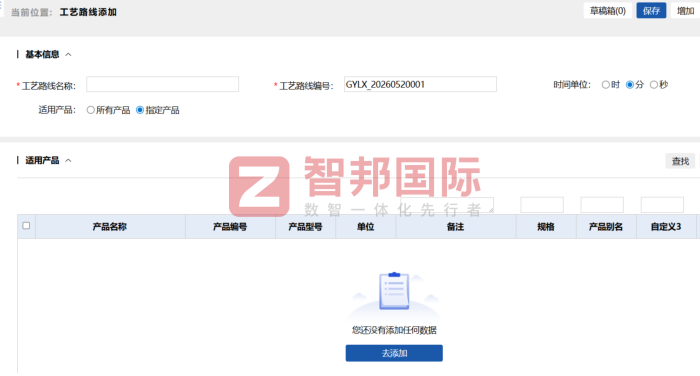Click the 规格 column header

point(546,227)
